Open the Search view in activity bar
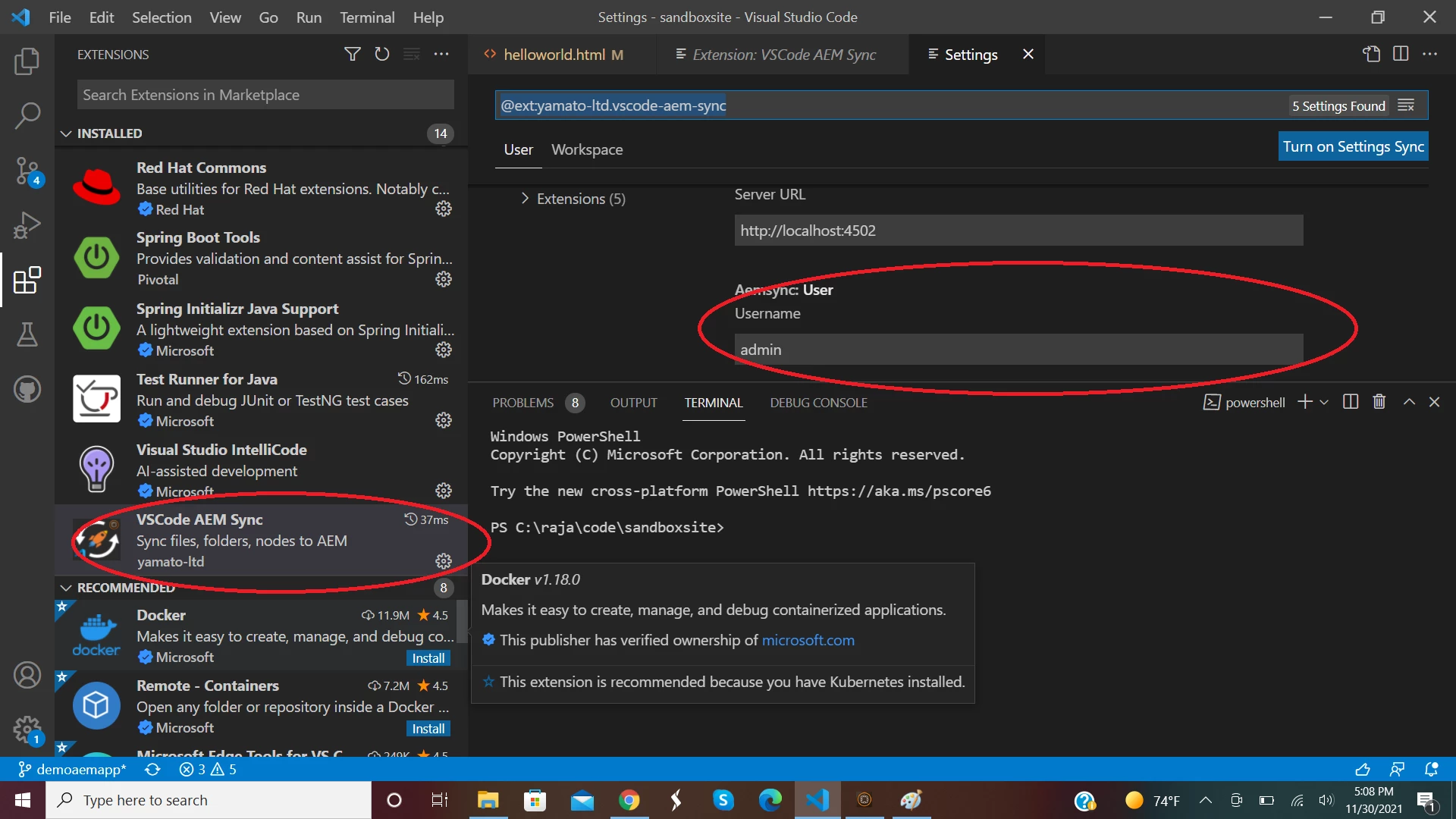 [x=27, y=116]
